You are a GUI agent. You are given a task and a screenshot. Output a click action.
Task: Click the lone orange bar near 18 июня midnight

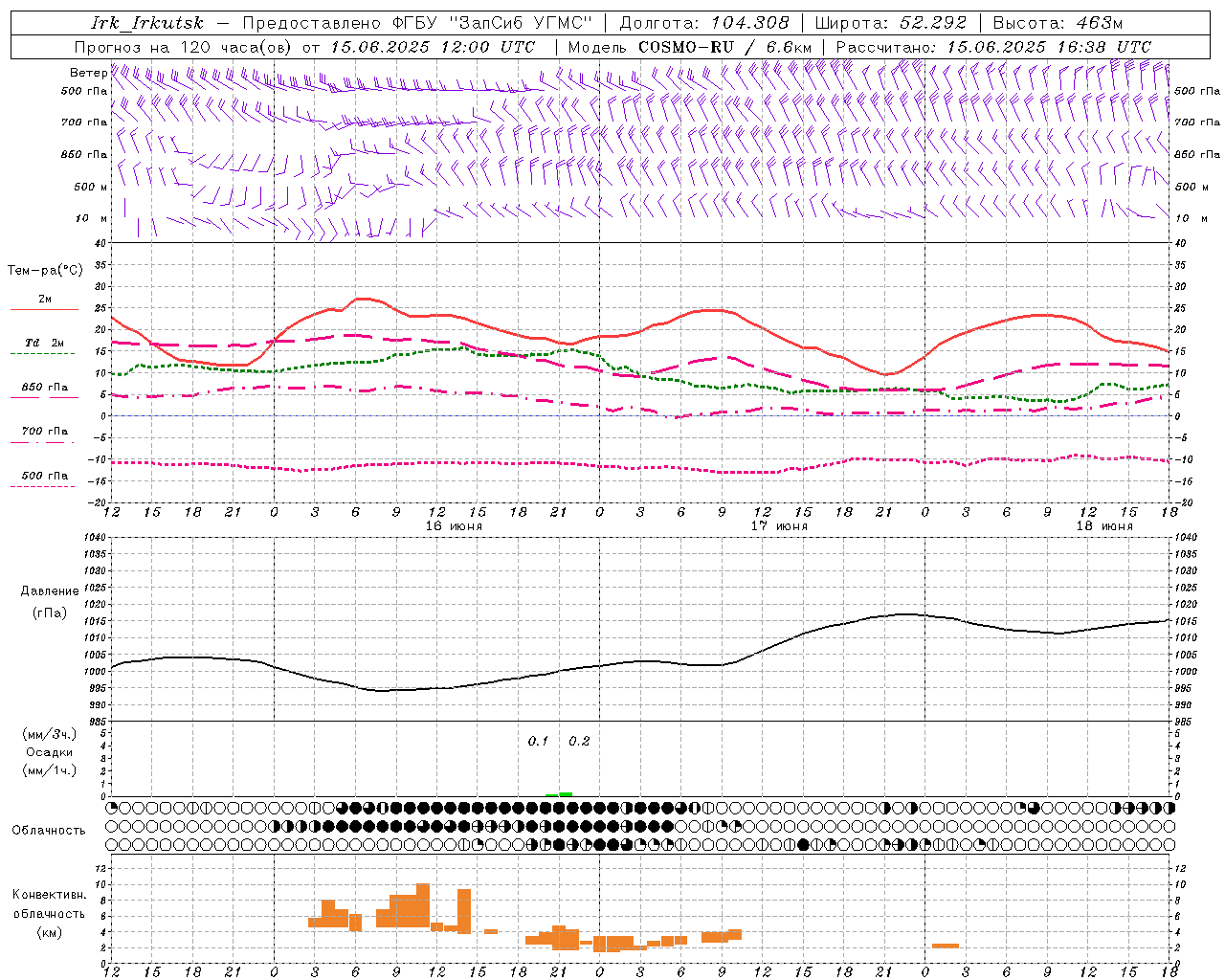(946, 946)
